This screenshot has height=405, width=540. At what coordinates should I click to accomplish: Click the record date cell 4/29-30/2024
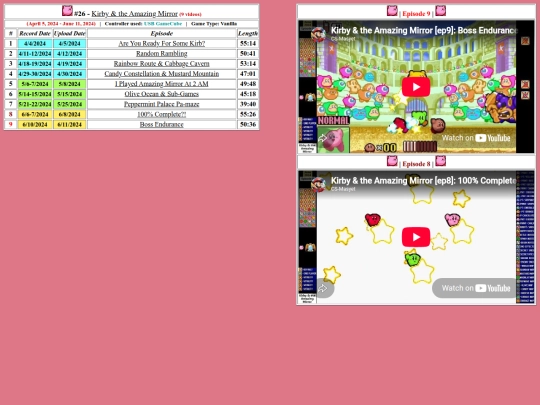(35, 74)
